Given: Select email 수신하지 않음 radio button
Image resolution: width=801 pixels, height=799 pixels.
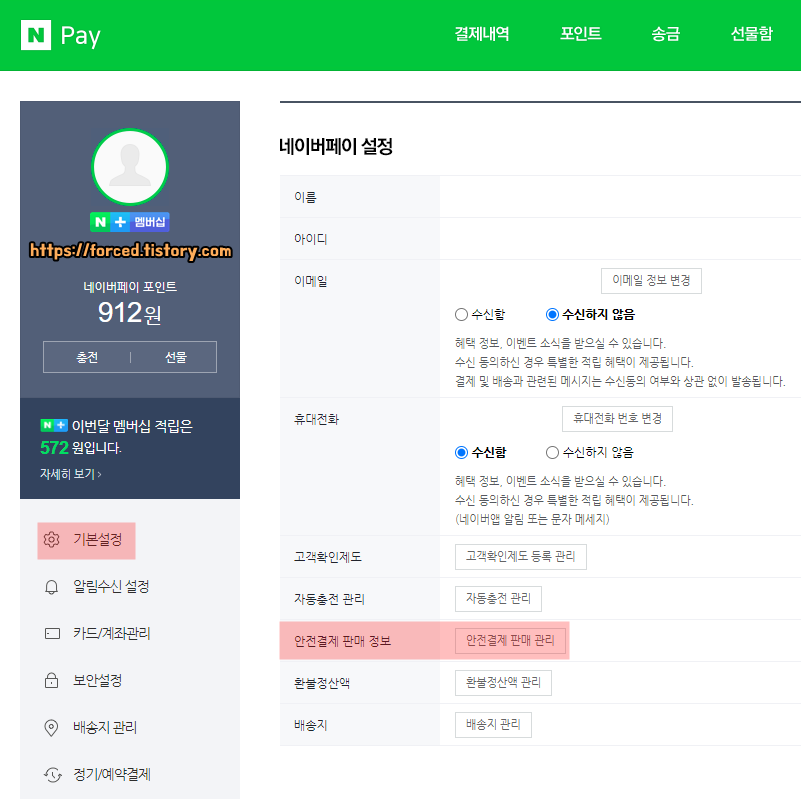Looking at the screenshot, I should pyautogui.click(x=552, y=315).
